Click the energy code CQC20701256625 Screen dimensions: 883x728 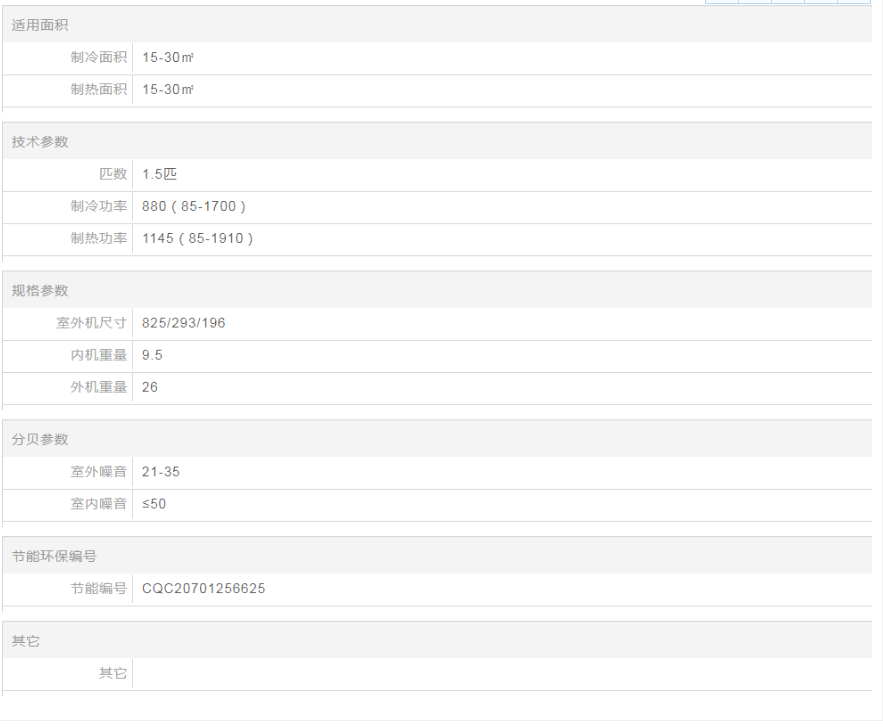coord(204,589)
